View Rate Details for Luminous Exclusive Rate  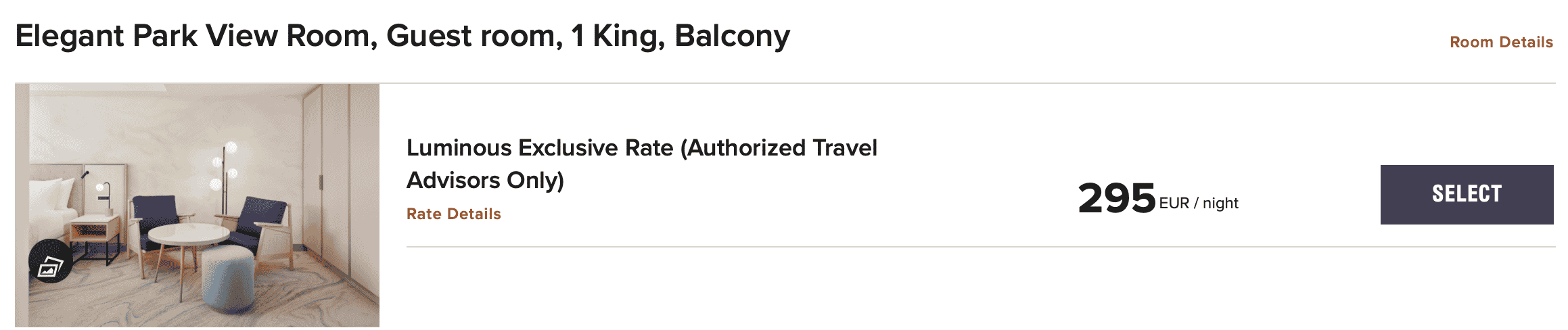click(453, 214)
